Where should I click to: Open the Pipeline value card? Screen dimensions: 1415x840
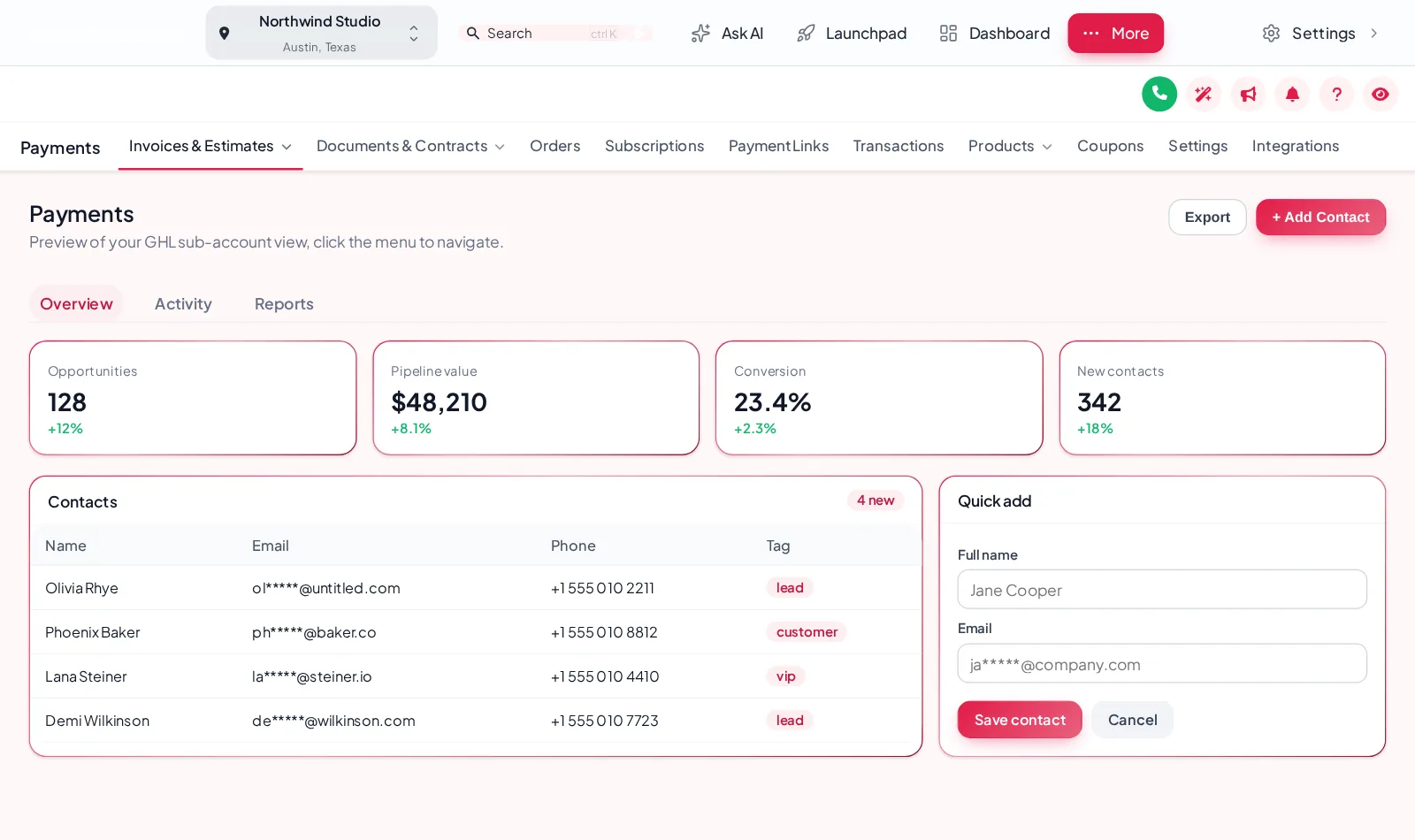pos(536,398)
